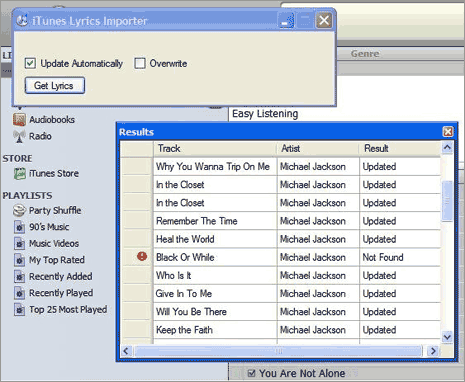Screen dimensions: 465x382
Task: Click Michael Jackson artist cell for Who Is It
Action: point(318,275)
